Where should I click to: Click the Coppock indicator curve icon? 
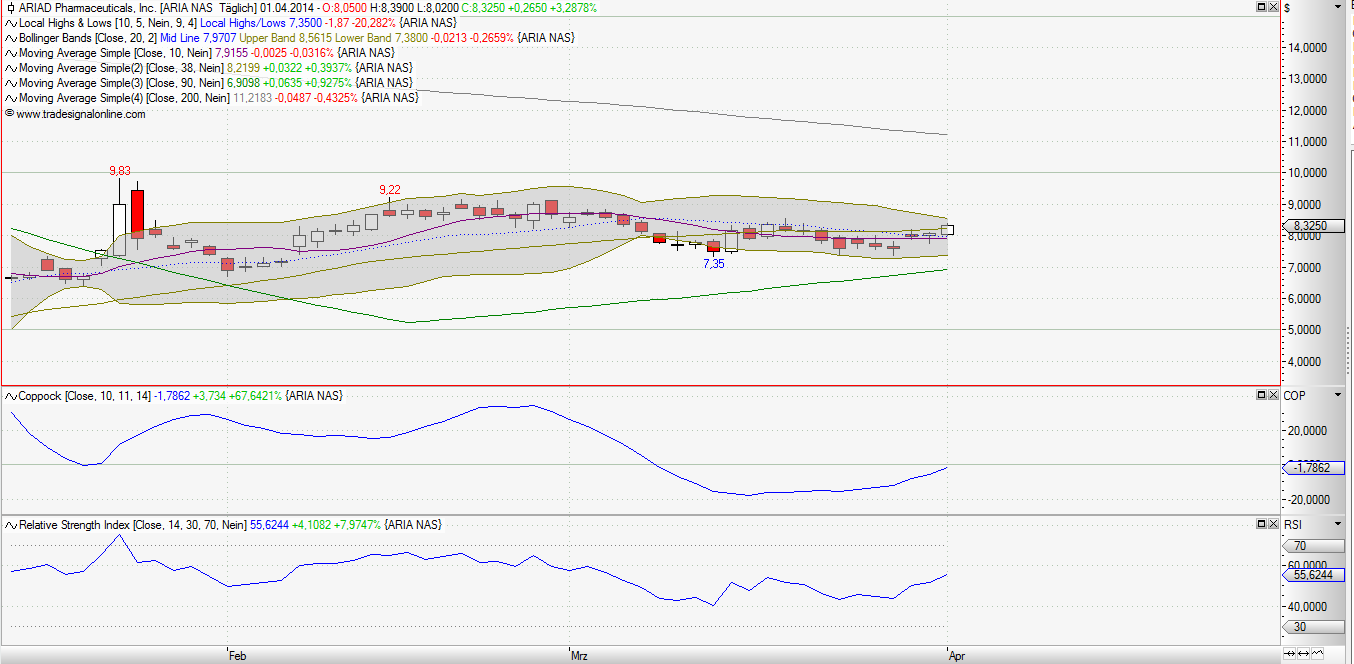[10, 395]
